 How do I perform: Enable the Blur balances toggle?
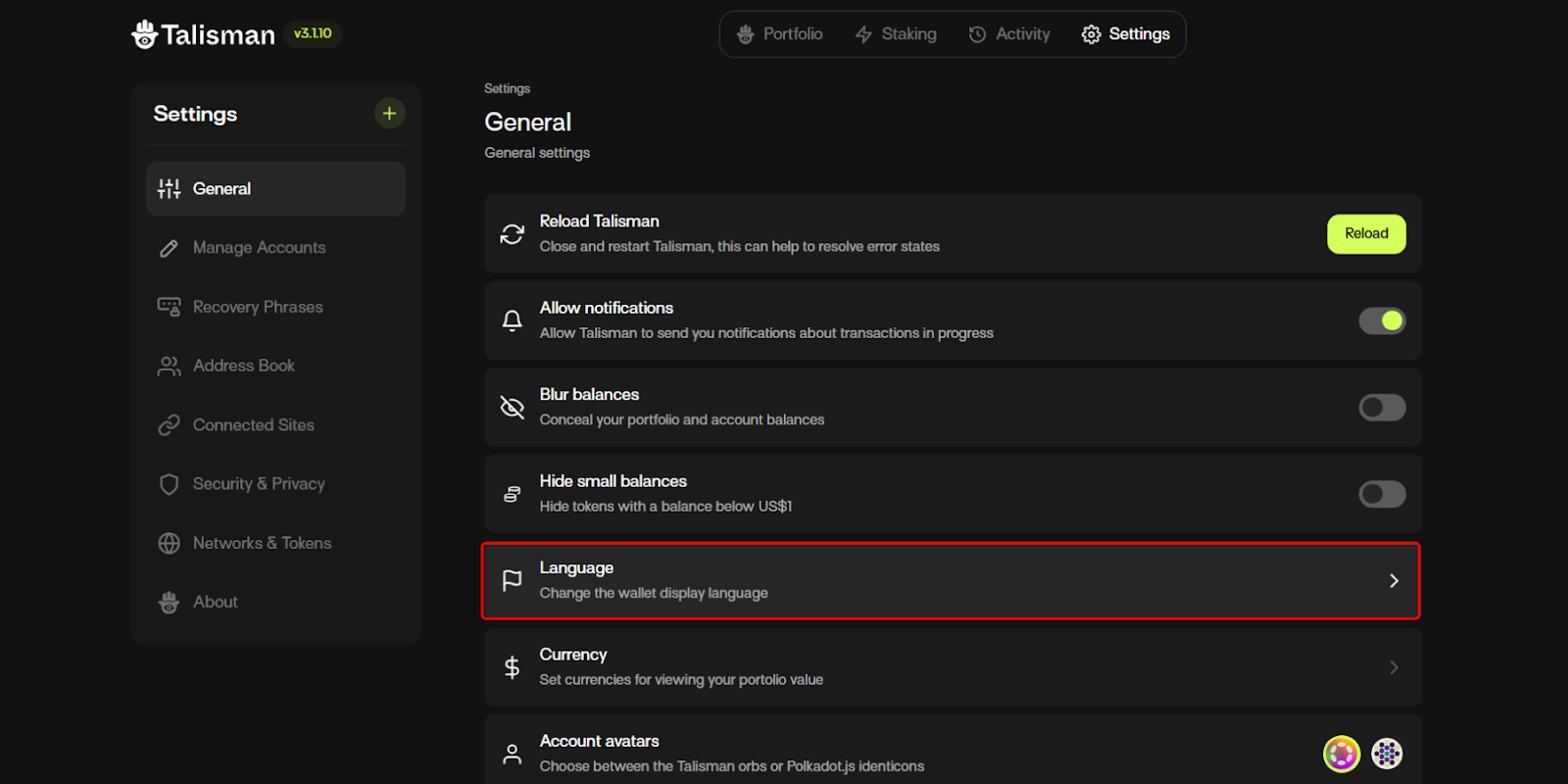1382,408
